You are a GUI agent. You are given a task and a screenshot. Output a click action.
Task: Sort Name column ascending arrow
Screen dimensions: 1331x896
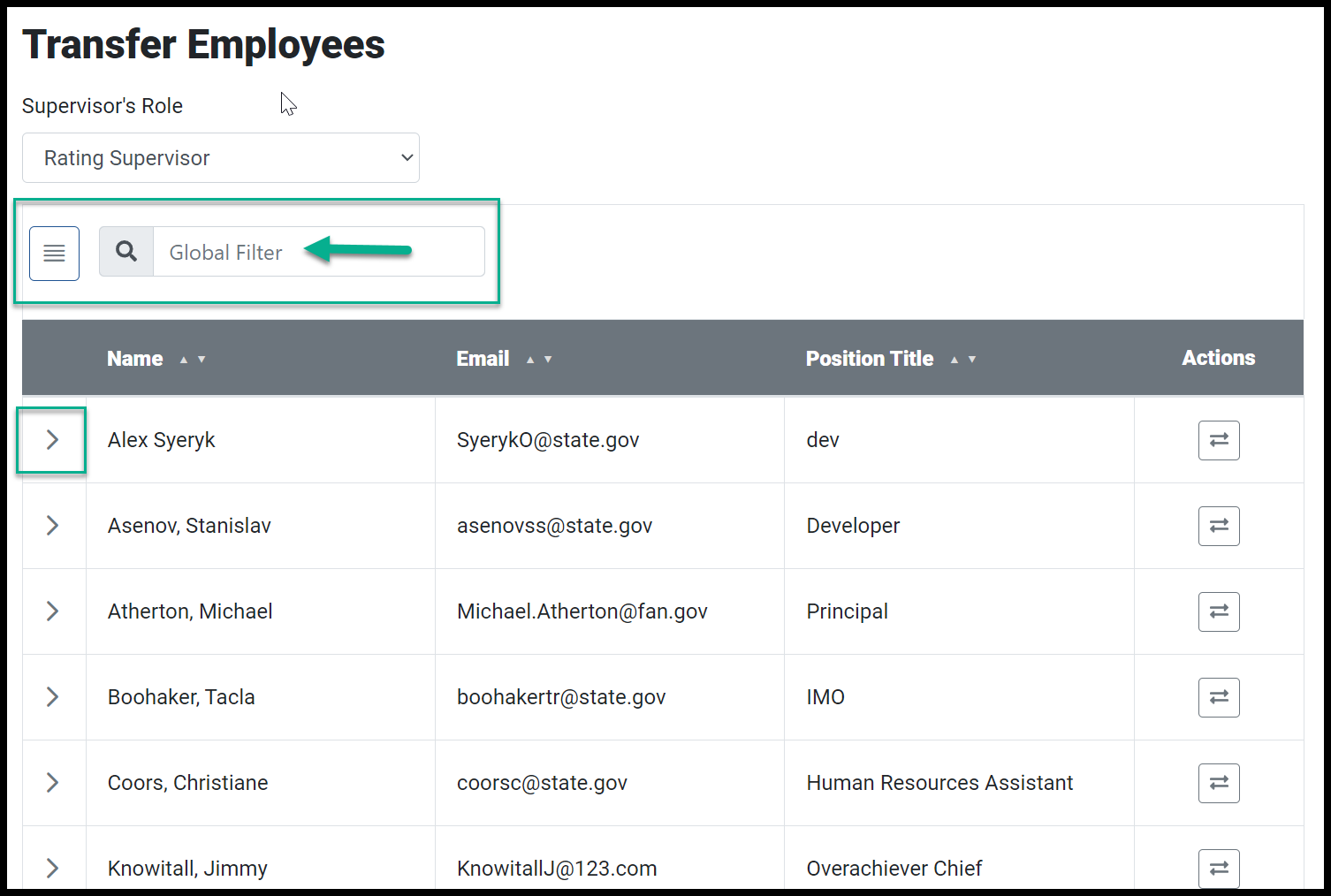click(x=184, y=360)
